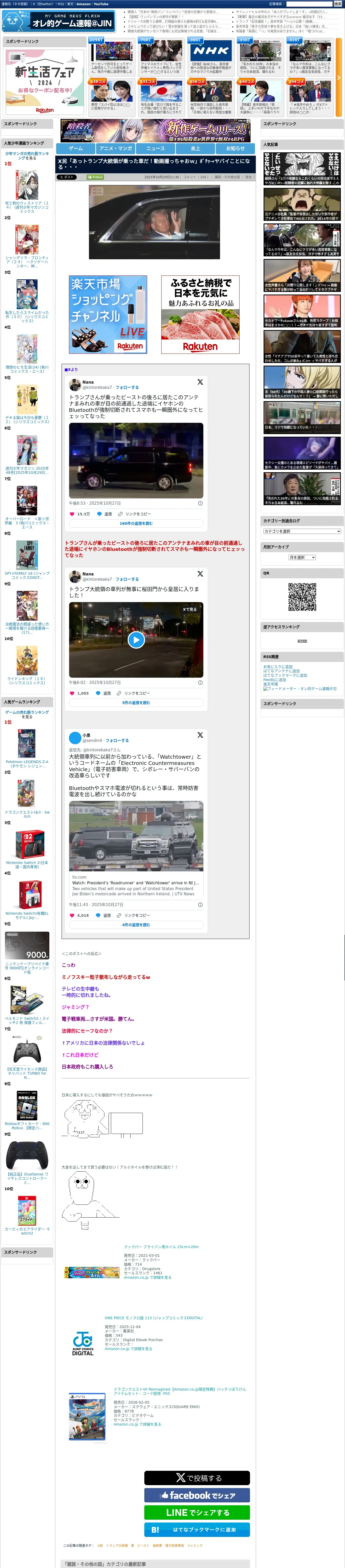This screenshot has width=345, height=1568.
Task: Open RSS link in top bar
Action: pos(61,4)
